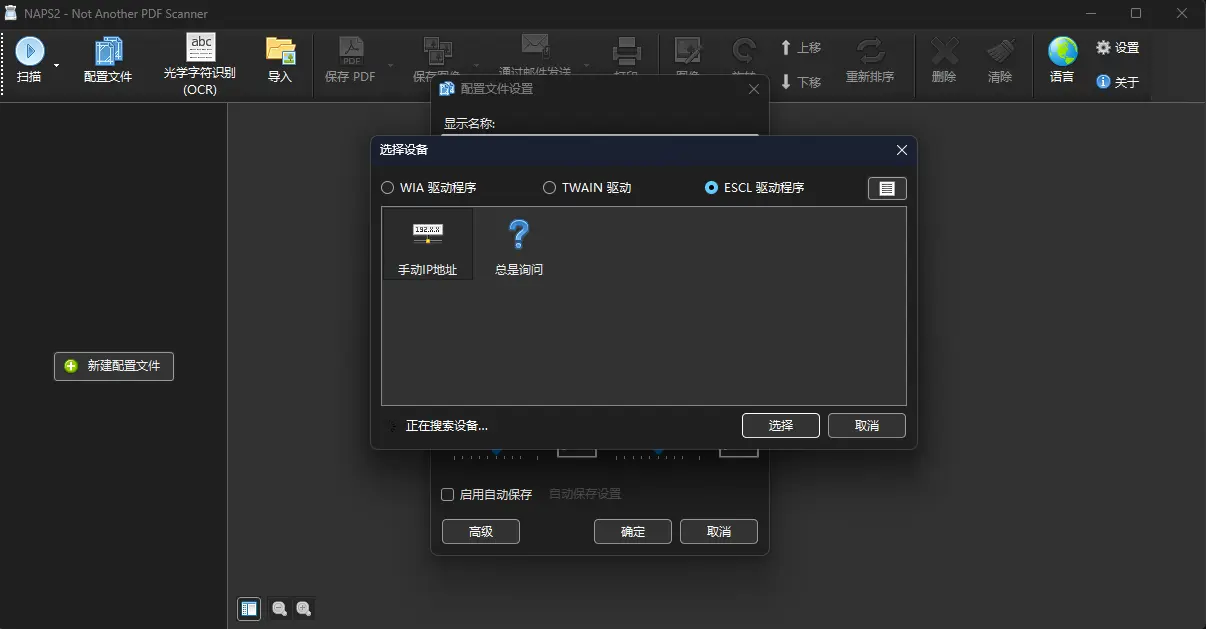This screenshot has width=1206, height=629.
Task: Open 设置 with the gear icon
Action: pos(1118,48)
